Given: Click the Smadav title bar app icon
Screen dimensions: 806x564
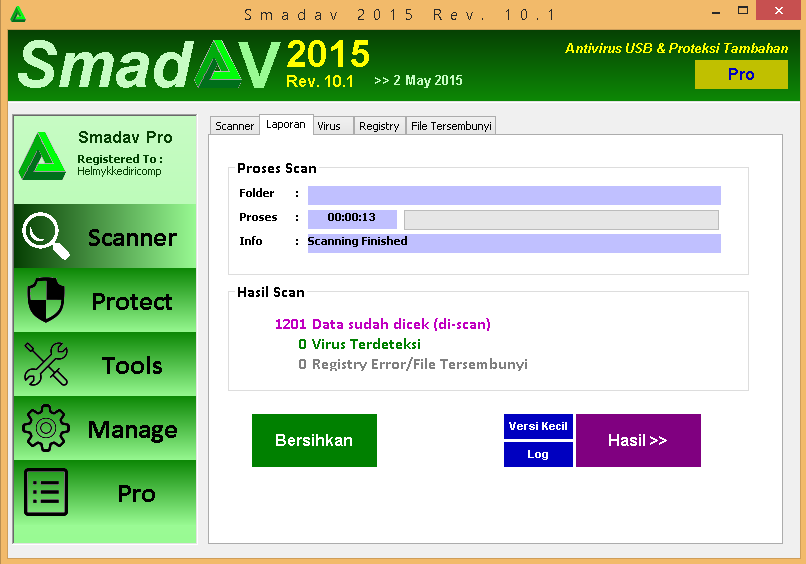Looking at the screenshot, I should click(18, 14).
